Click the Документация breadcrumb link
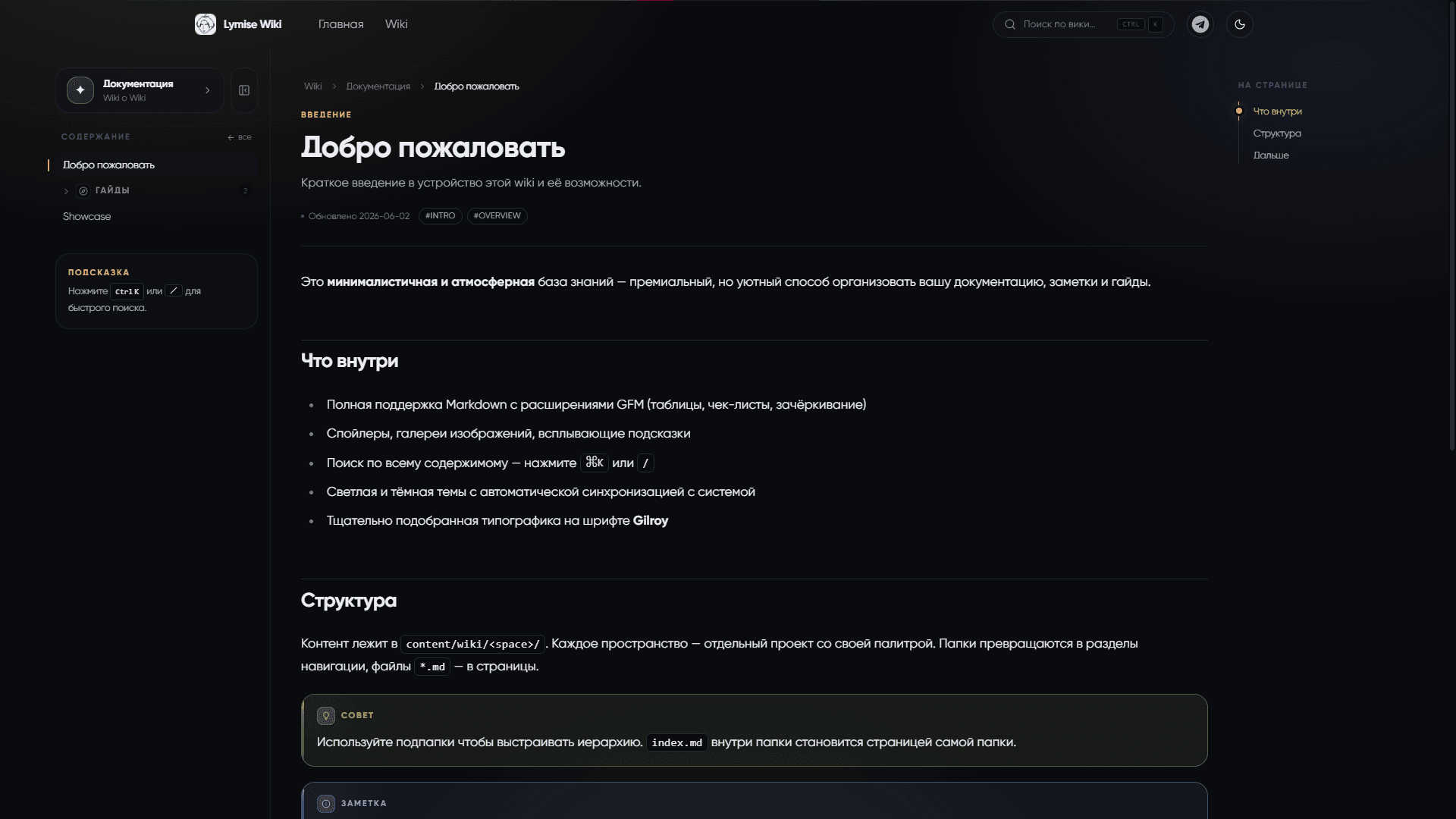This screenshot has width=1456, height=819. [x=378, y=86]
